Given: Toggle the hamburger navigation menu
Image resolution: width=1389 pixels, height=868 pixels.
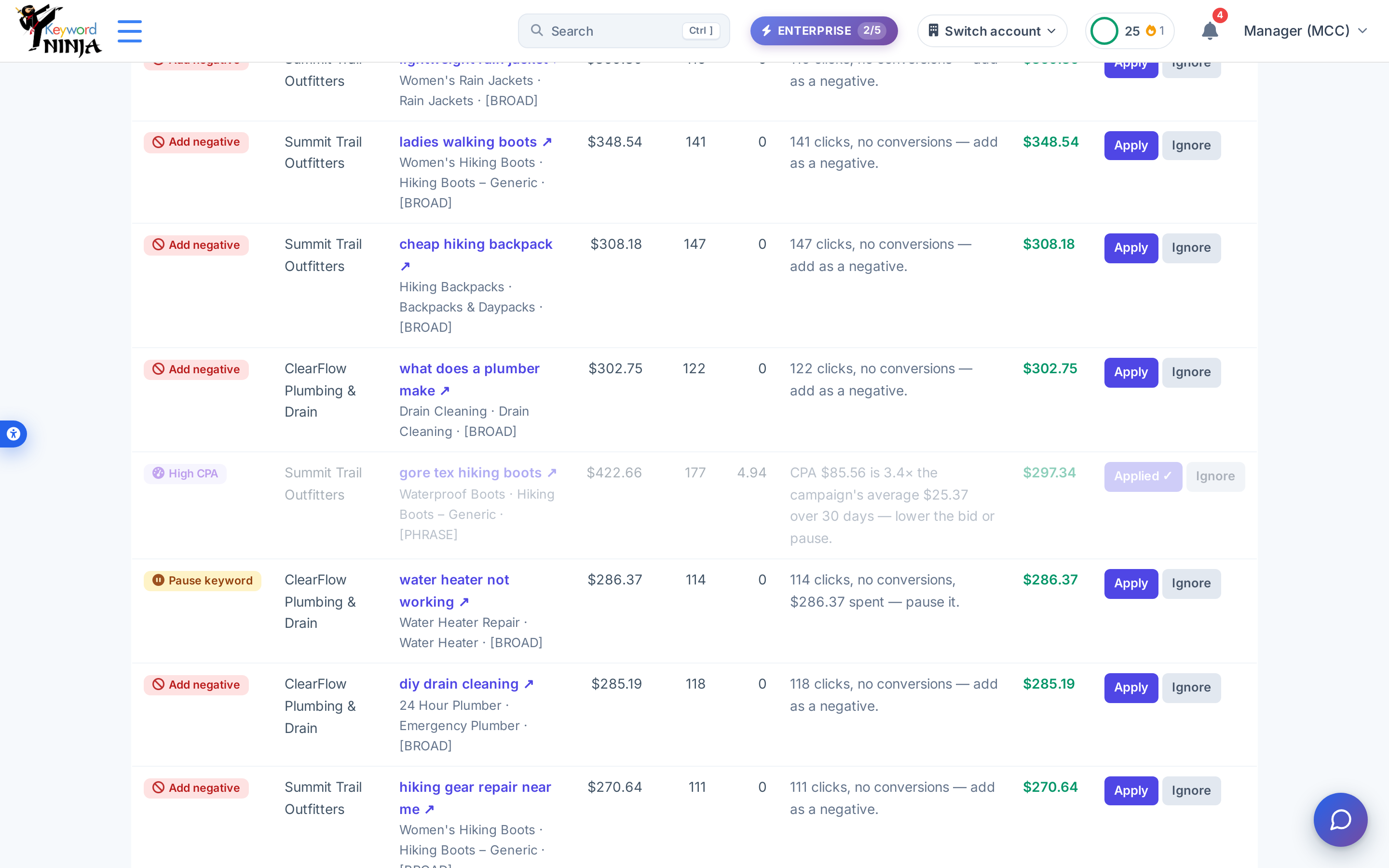Looking at the screenshot, I should pyautogui.click(x=130, y=31).
